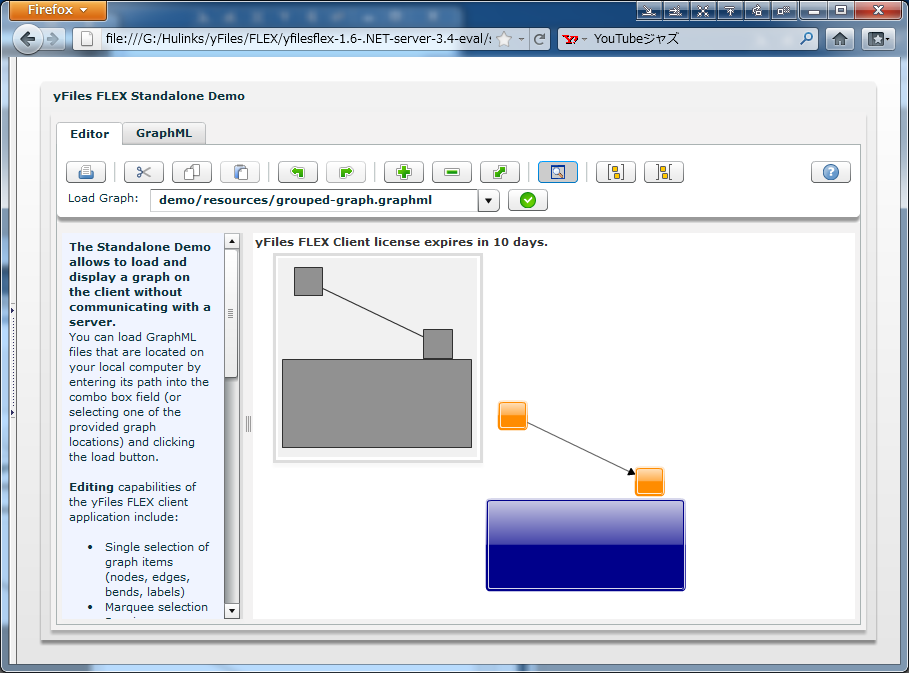The image size is (909, 673).
Task: Click the large gray rectangle in the overview
Action: (x=377, y=403)
